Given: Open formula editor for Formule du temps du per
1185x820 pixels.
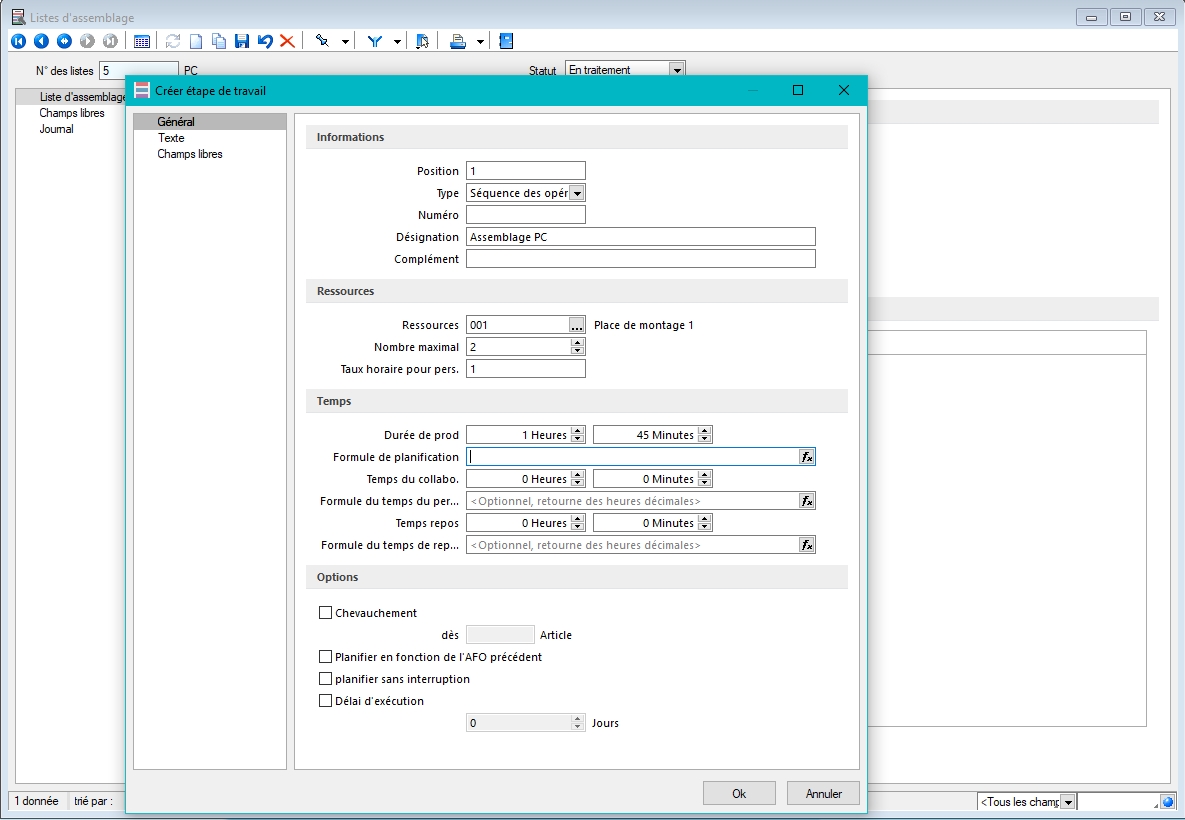Looking at the screenshot, I should [x=806, y=500].
